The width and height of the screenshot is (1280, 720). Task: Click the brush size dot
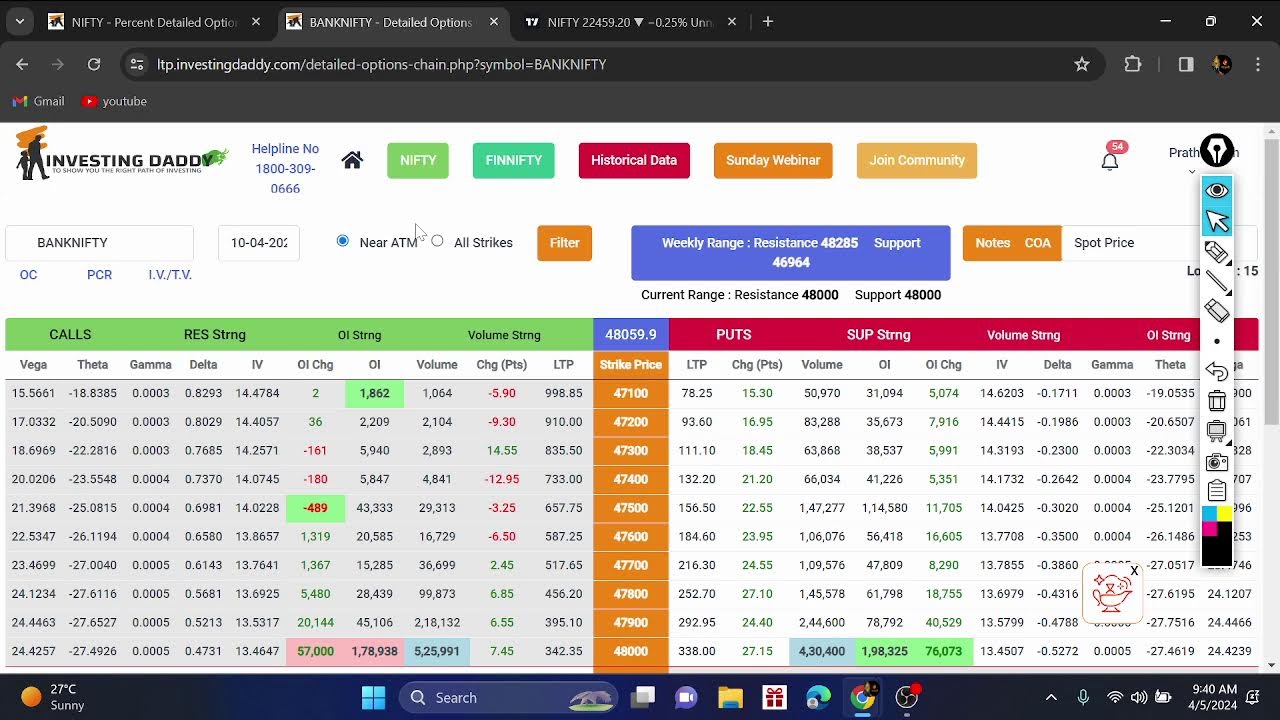[1217, 342]
